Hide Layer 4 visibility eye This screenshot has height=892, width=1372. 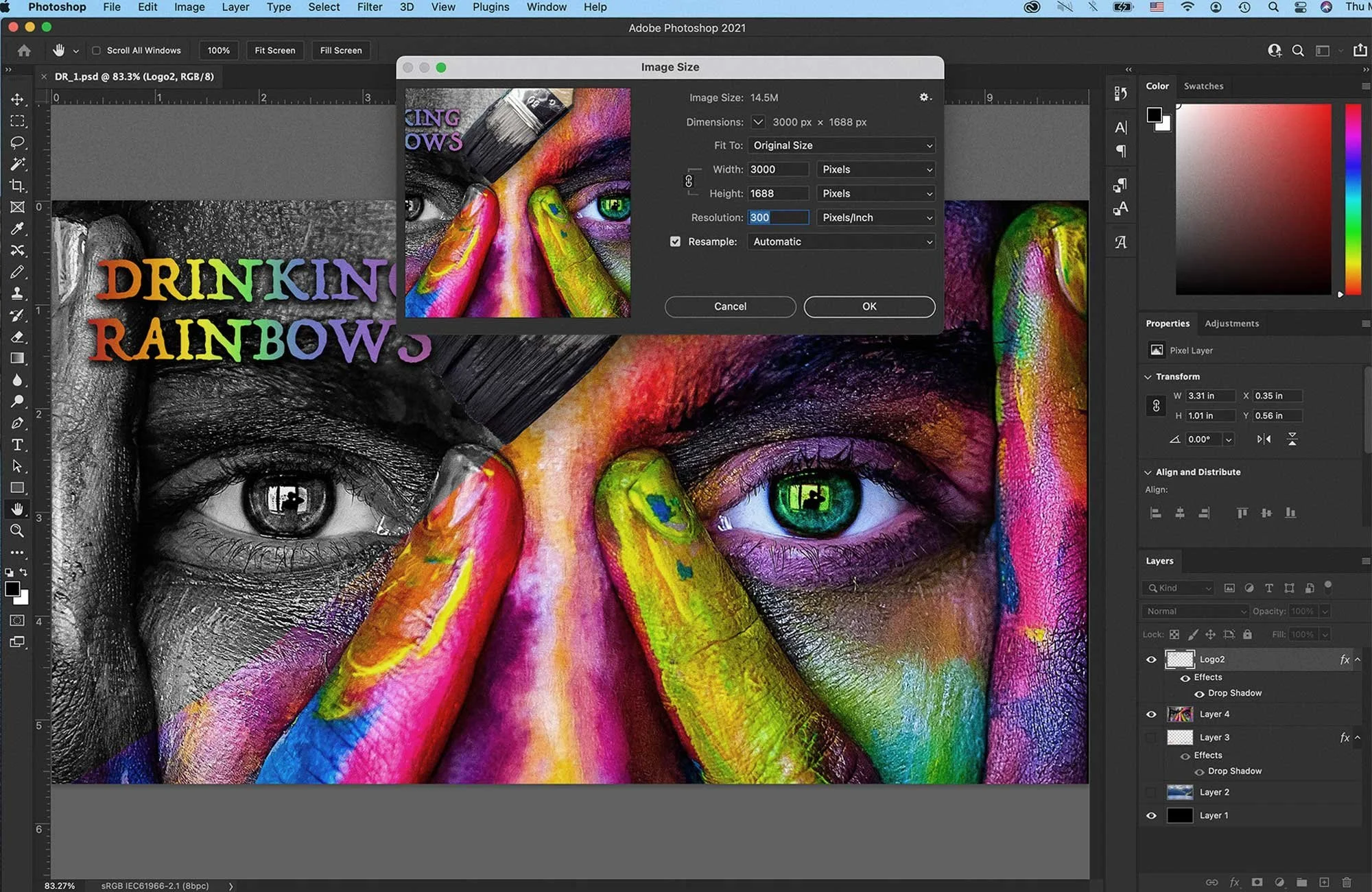coord(1151,714)
